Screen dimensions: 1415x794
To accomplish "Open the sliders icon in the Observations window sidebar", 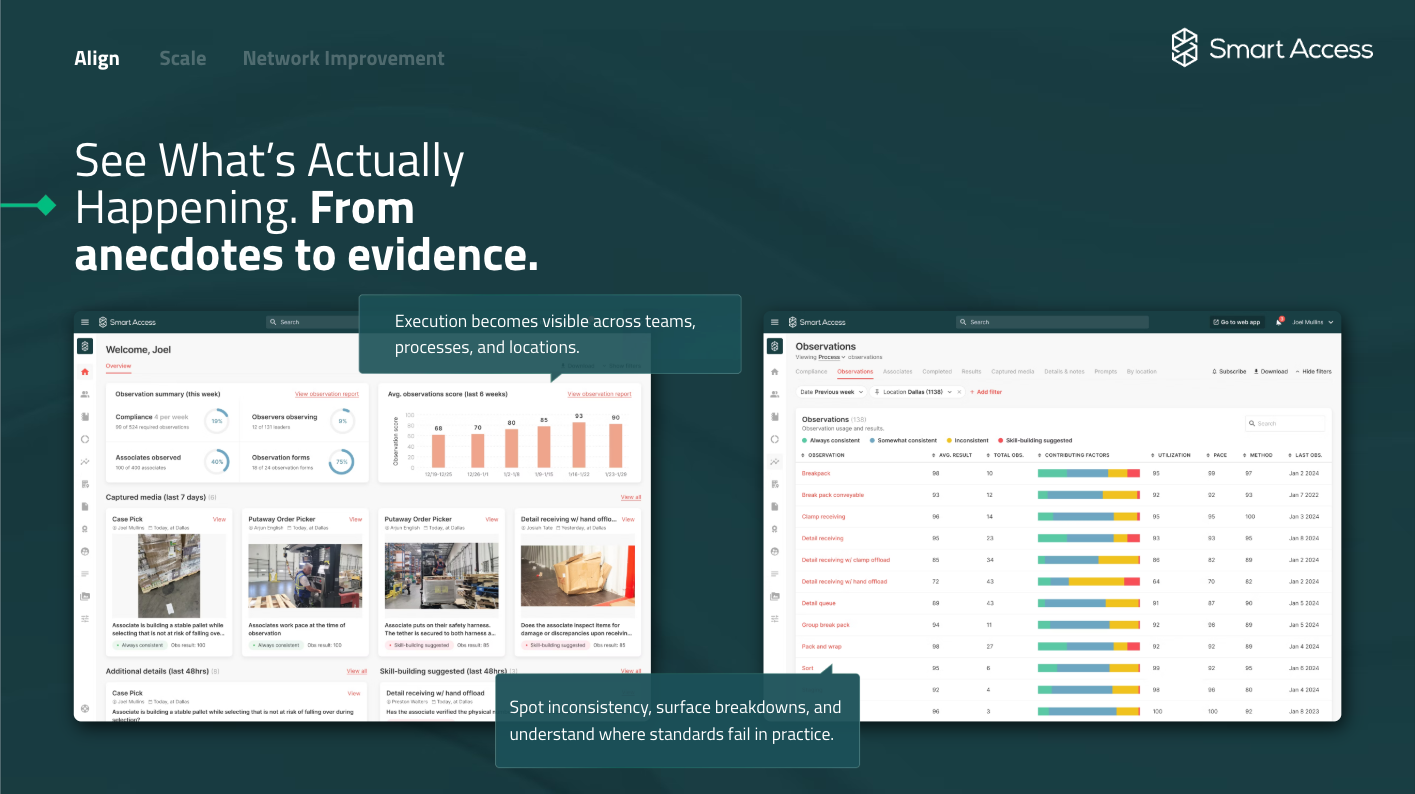I will point(774,619).
